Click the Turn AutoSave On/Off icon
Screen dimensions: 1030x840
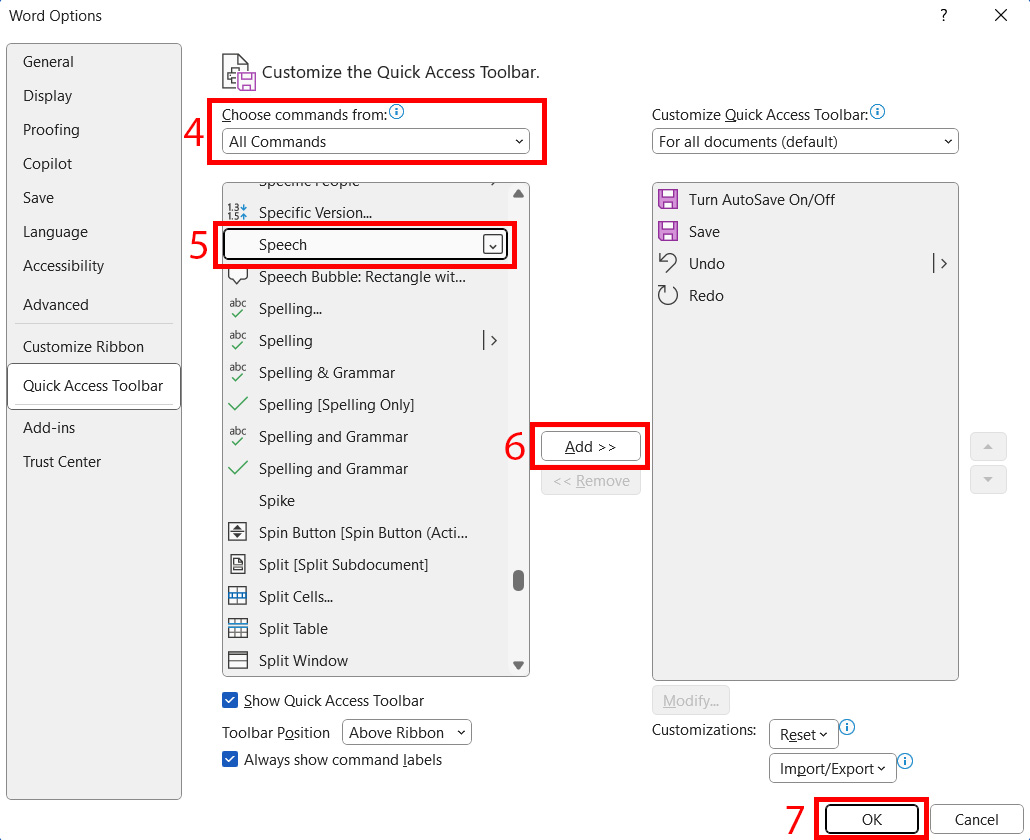667,199
